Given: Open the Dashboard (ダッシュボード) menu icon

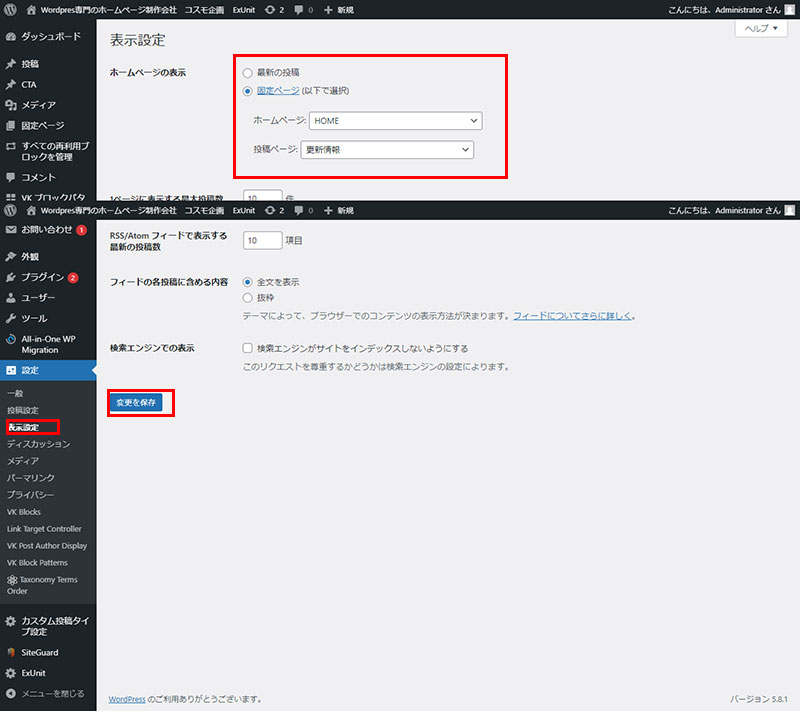Looking at the screenshot, I should coord(11,37).
